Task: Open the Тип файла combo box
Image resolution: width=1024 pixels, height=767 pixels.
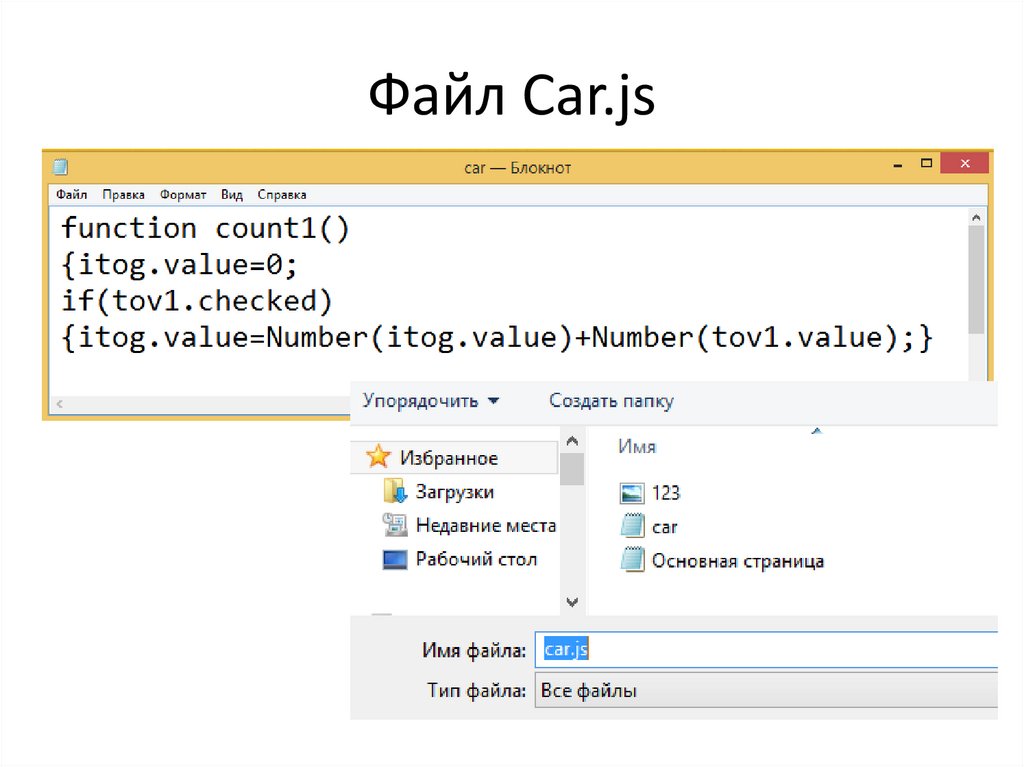Action: (766, 691)
